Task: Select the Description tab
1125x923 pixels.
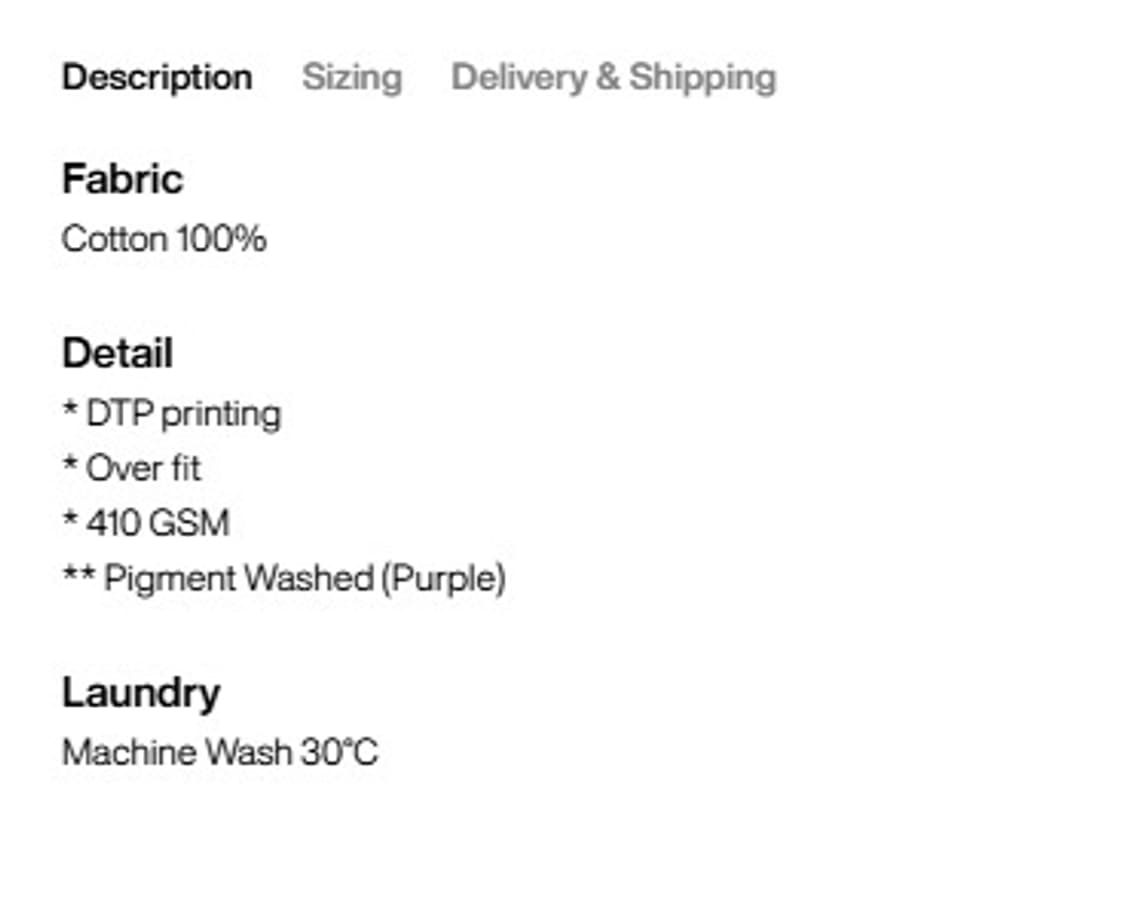Action: (157, 78)
